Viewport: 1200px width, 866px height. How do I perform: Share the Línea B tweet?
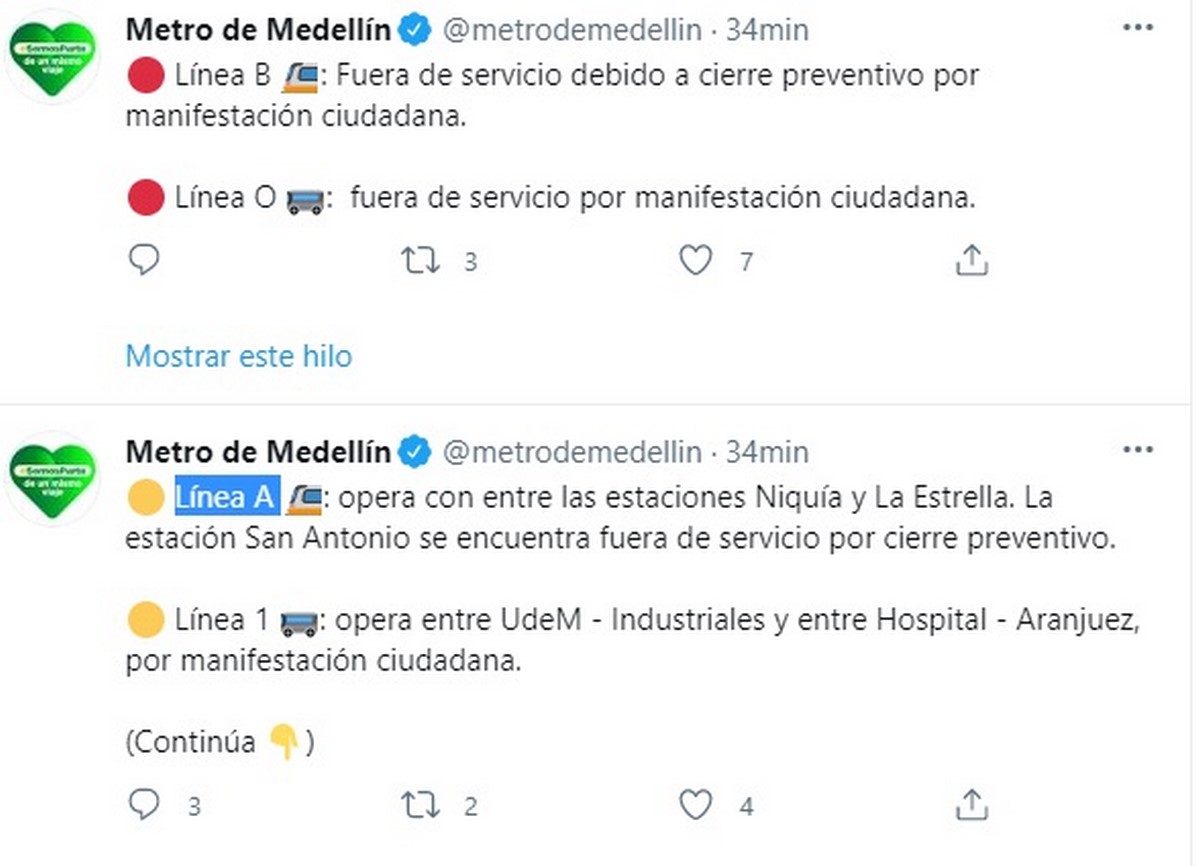coord(971,261)
